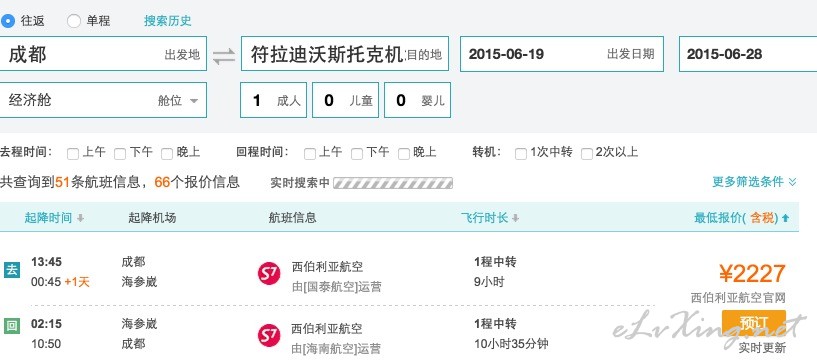The image size is (817, 362).
Task: Click the S7 airline logo on return flight
Action: (269, 336)
